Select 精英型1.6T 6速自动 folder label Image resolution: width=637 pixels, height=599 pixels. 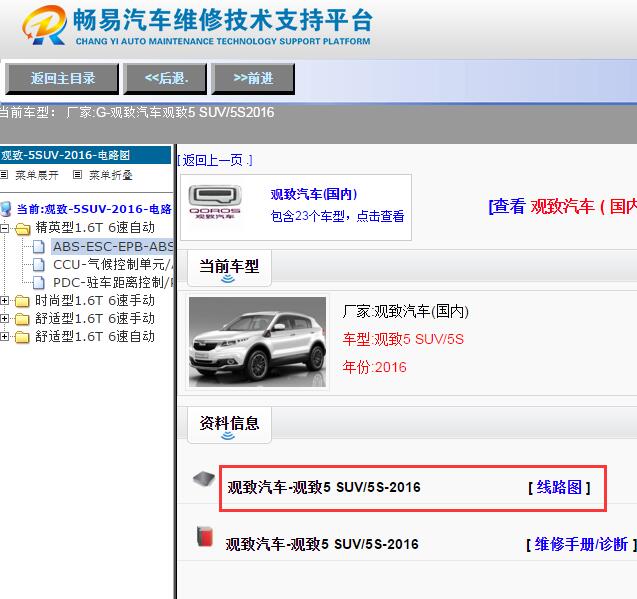tap(95, 228)
